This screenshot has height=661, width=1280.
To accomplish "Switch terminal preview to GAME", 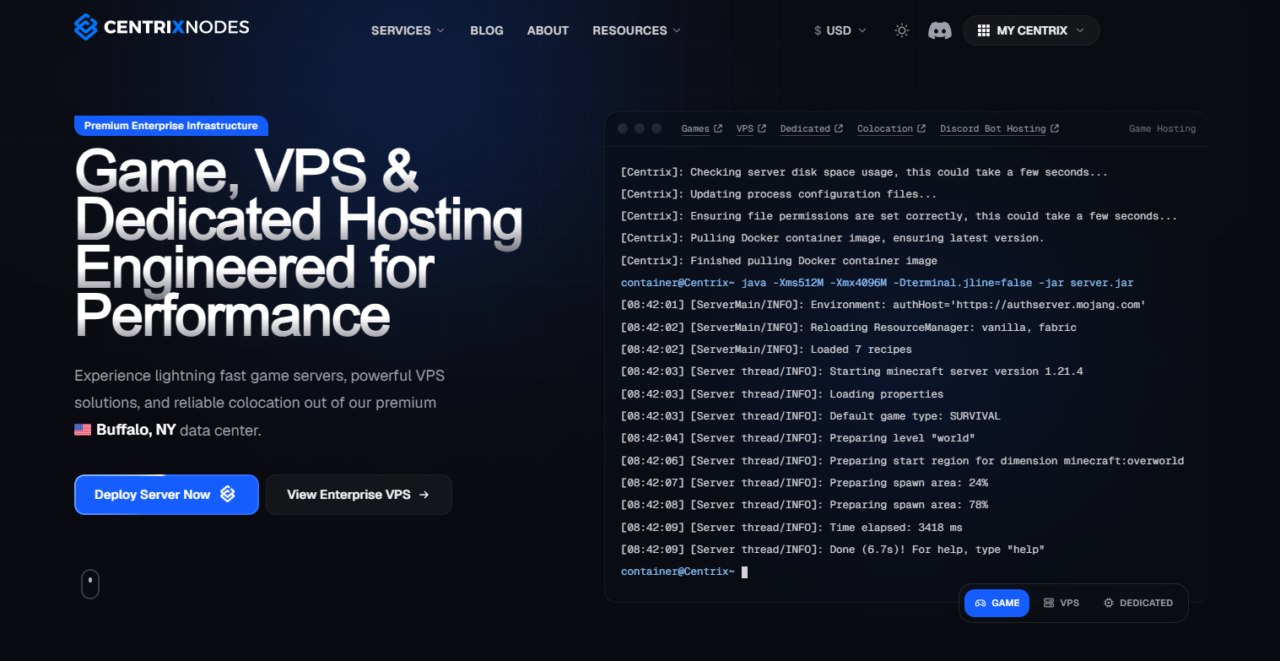I will pyautogui.click(x=997, y=603).
